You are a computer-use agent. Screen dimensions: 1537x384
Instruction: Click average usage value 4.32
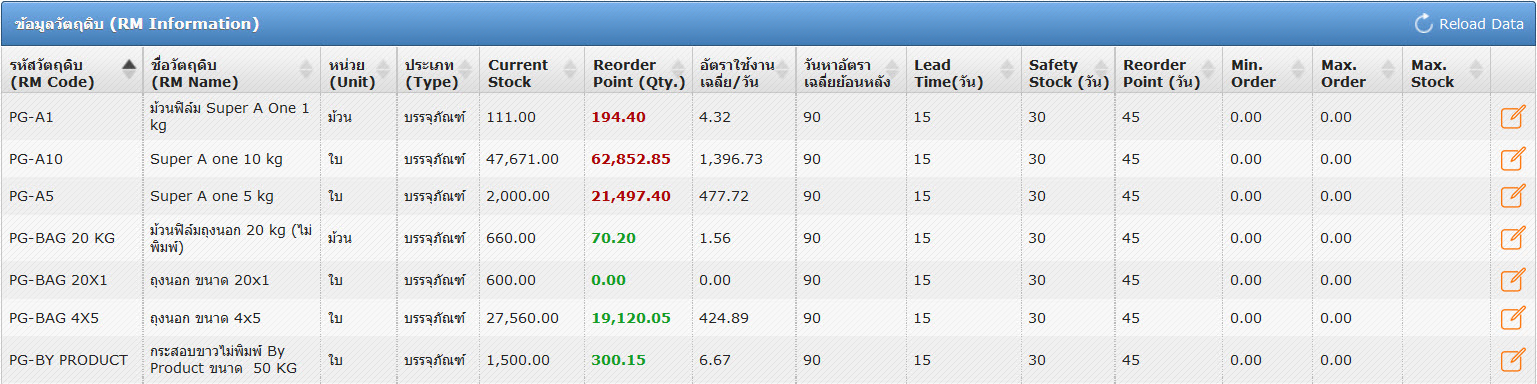click(x=715, y=117)
